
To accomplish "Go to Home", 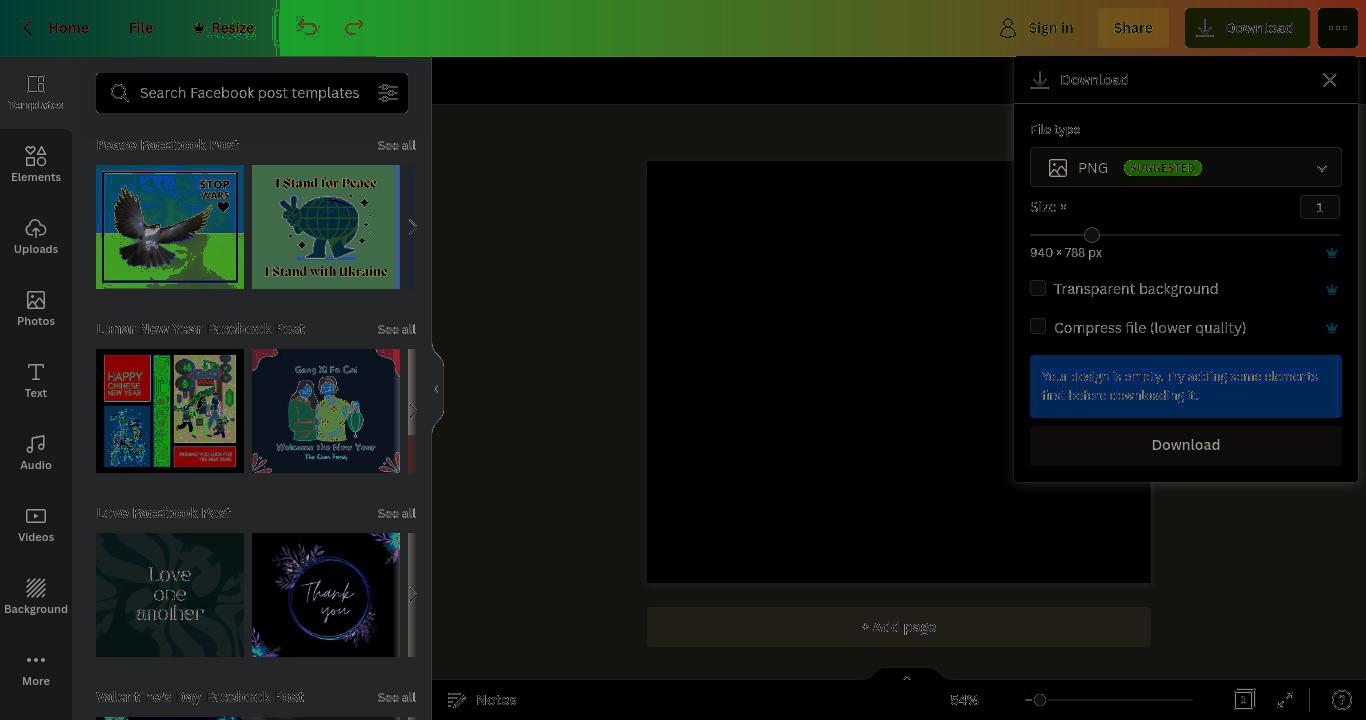I will [68, 28].
